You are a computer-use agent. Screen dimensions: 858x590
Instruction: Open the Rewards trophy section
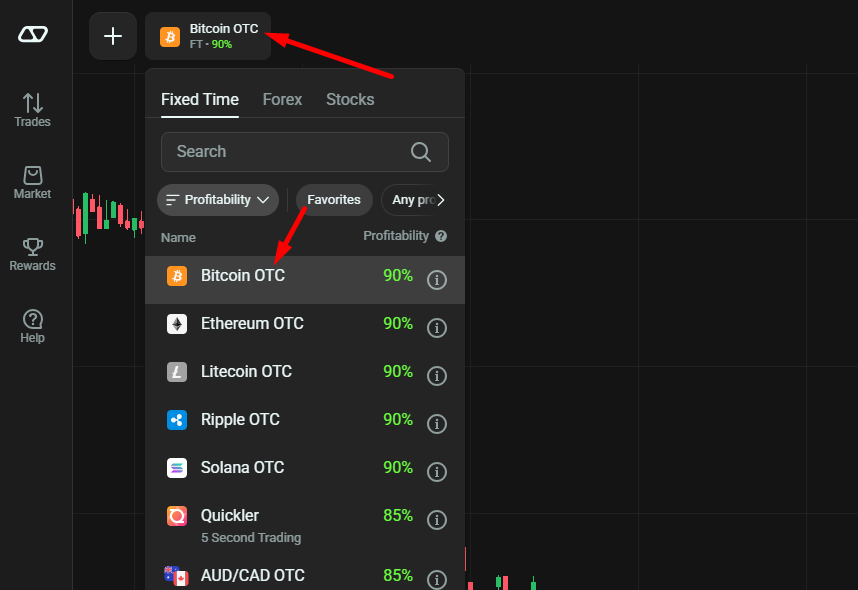pos(32,254)
